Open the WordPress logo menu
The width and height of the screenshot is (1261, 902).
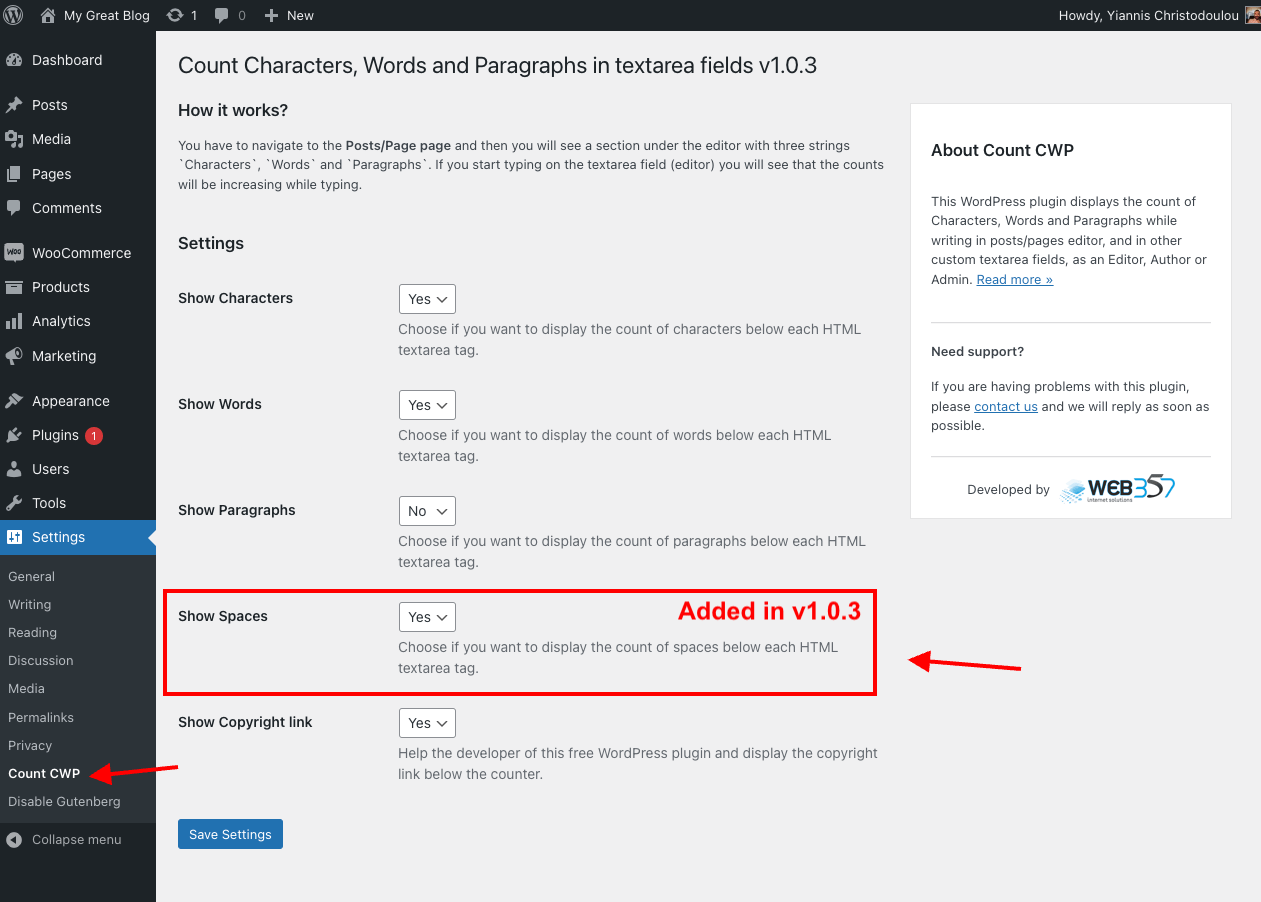click(13, 15)
